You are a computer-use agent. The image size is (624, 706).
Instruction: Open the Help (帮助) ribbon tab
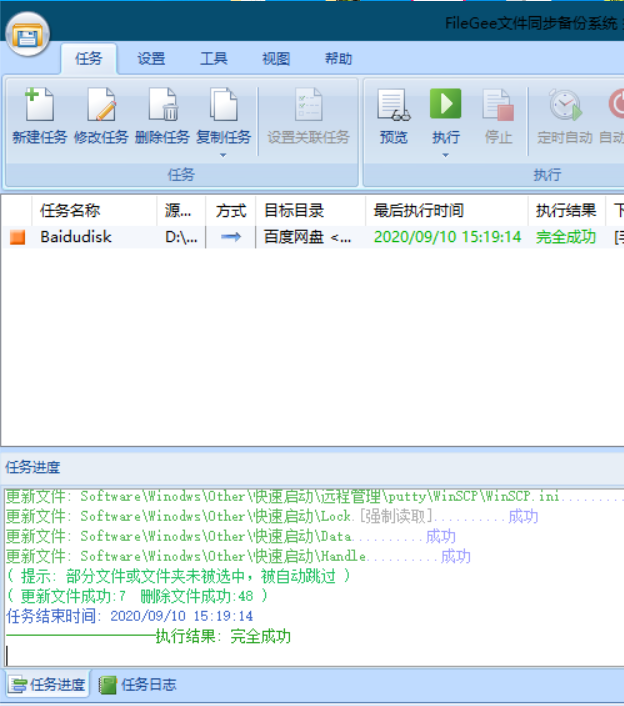click(338, 59)
